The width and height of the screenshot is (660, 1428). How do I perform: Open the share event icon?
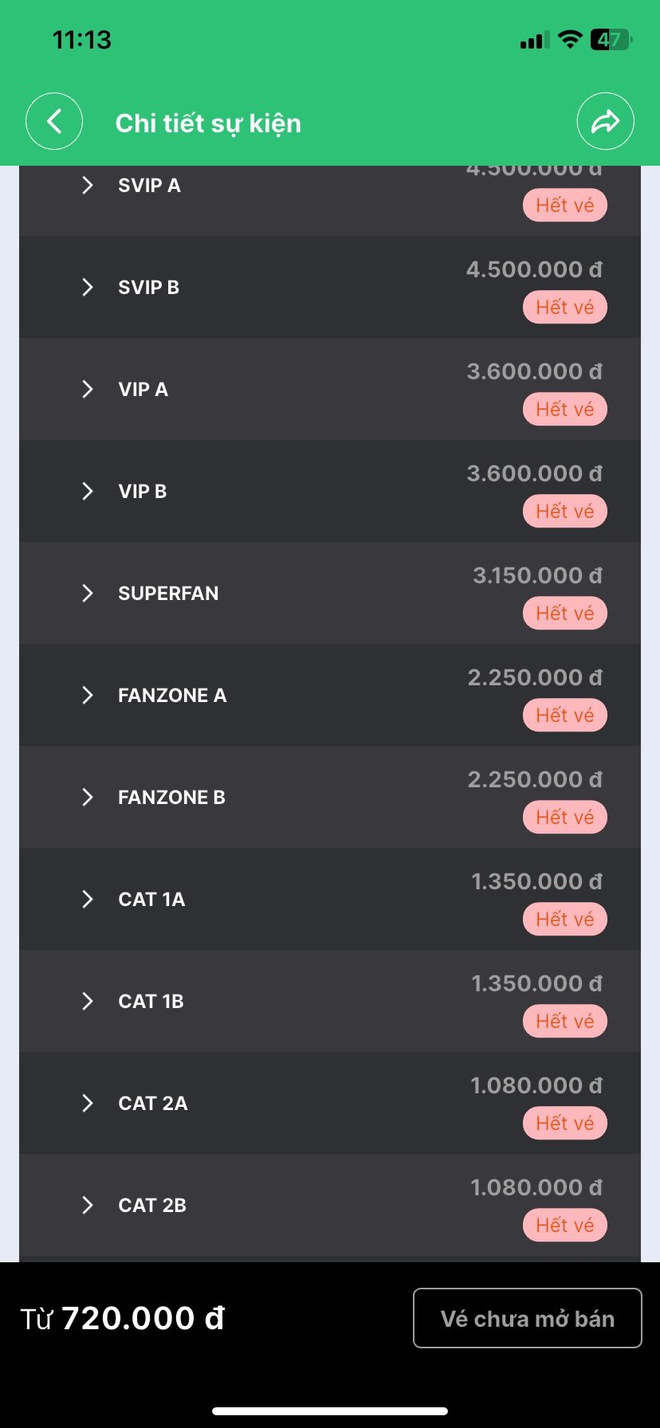click(x=606, y=120)
